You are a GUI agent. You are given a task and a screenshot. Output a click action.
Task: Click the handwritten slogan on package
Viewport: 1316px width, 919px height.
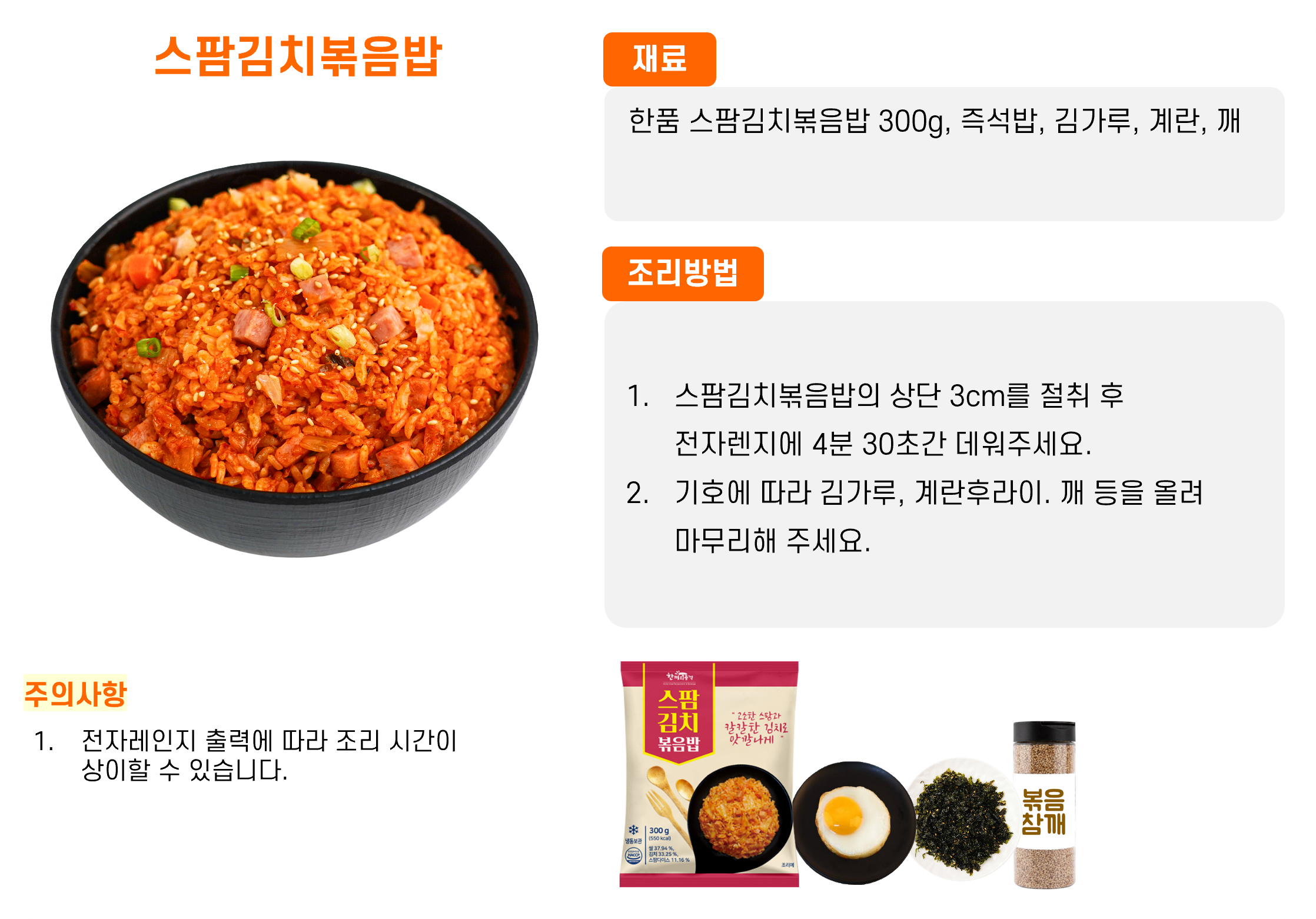756,728
